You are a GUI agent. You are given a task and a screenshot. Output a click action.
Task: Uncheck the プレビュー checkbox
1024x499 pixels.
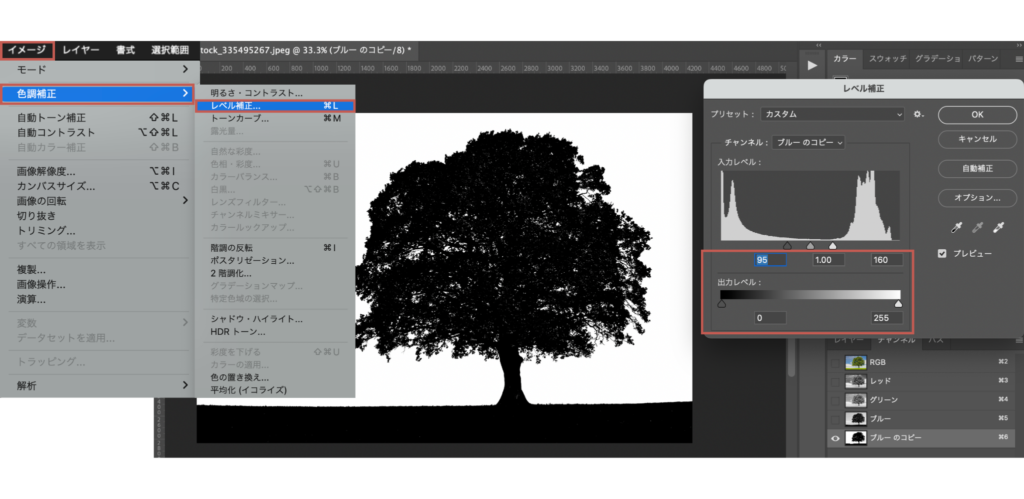coord(942,254)
